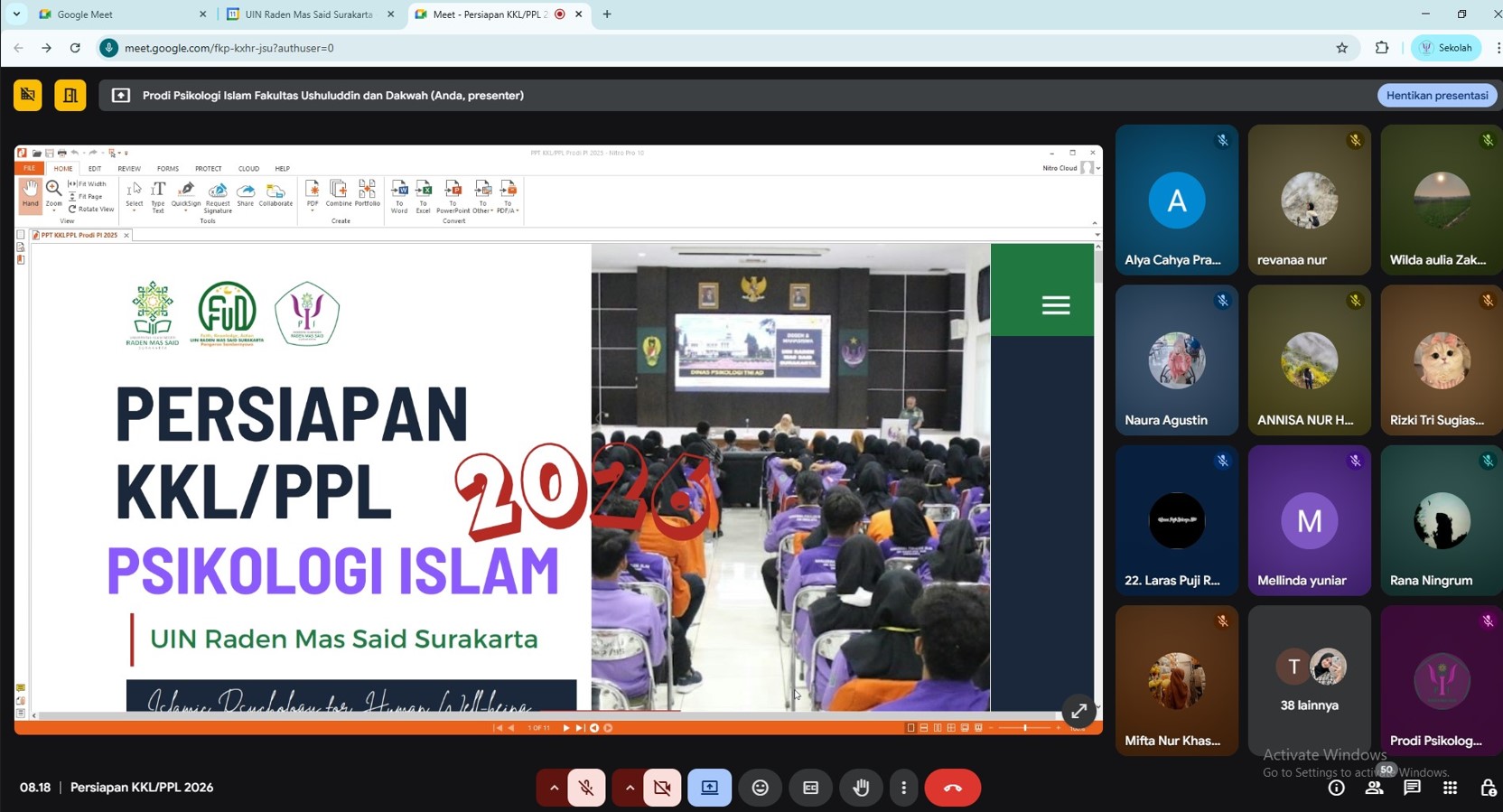The image size is (1503, 812).
Task: Open the 38 lainnya participants tile
Action: pos(1309,680)
